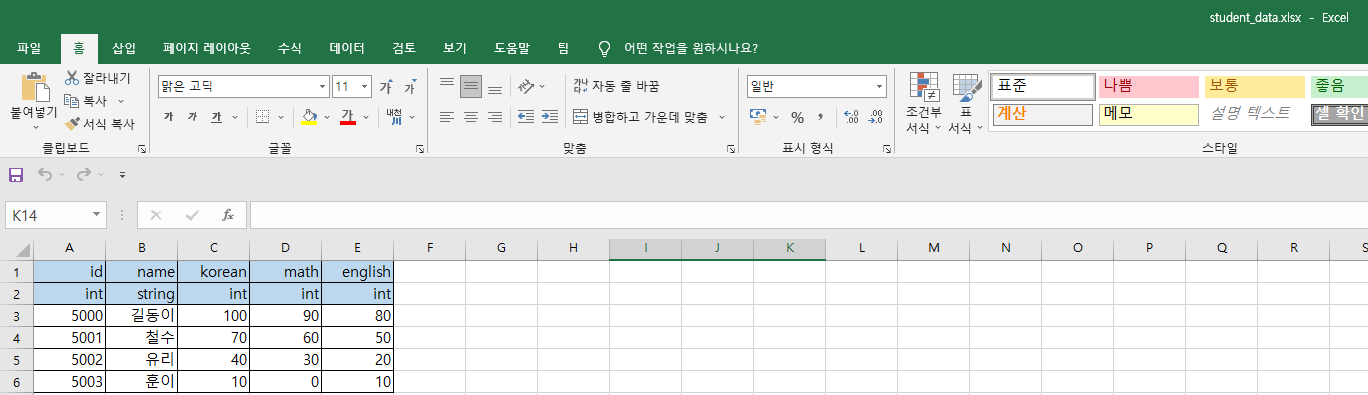This screenshot has height=395, width=1368.
Task: Open the font size dropdown showing 11
Action: (365, 87)
